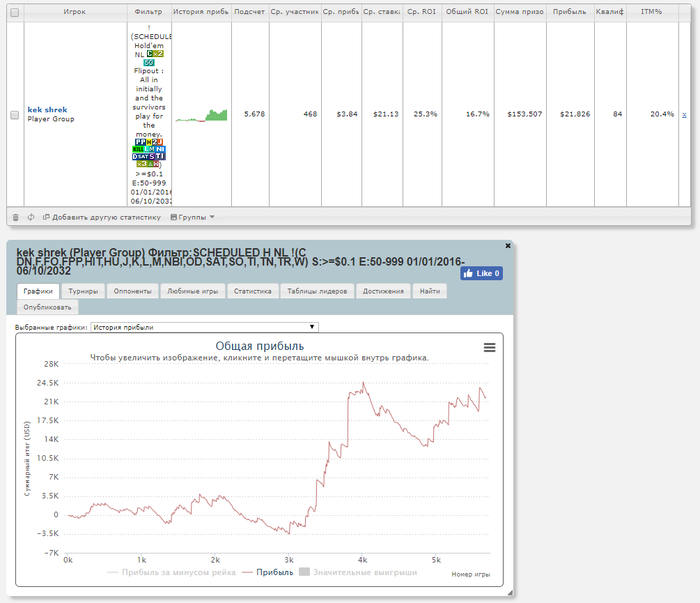Open the Найти tab
Screen dimensions: 700x603
click(430, 291)
